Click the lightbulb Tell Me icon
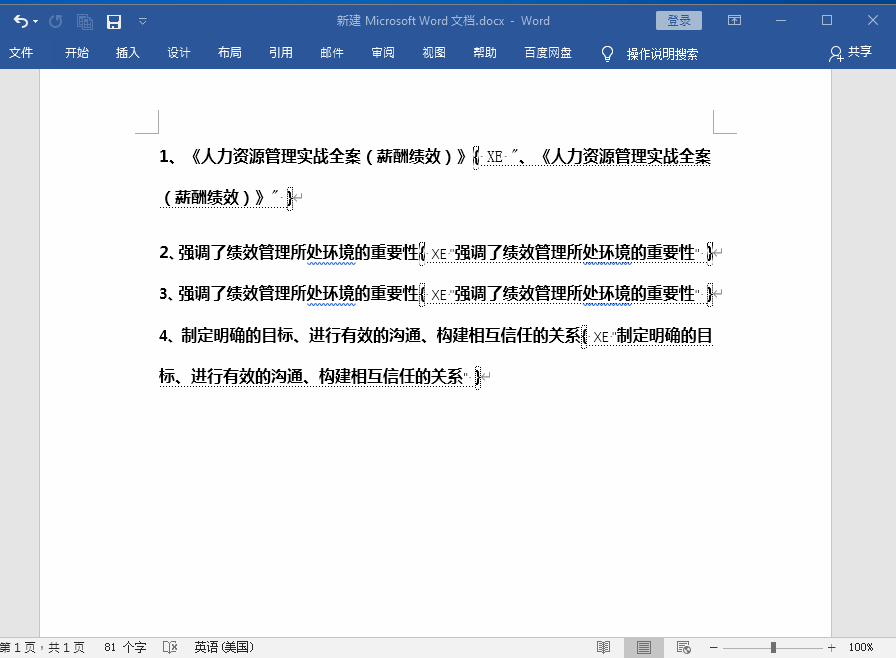896x658 pixels. pos(607,54)
